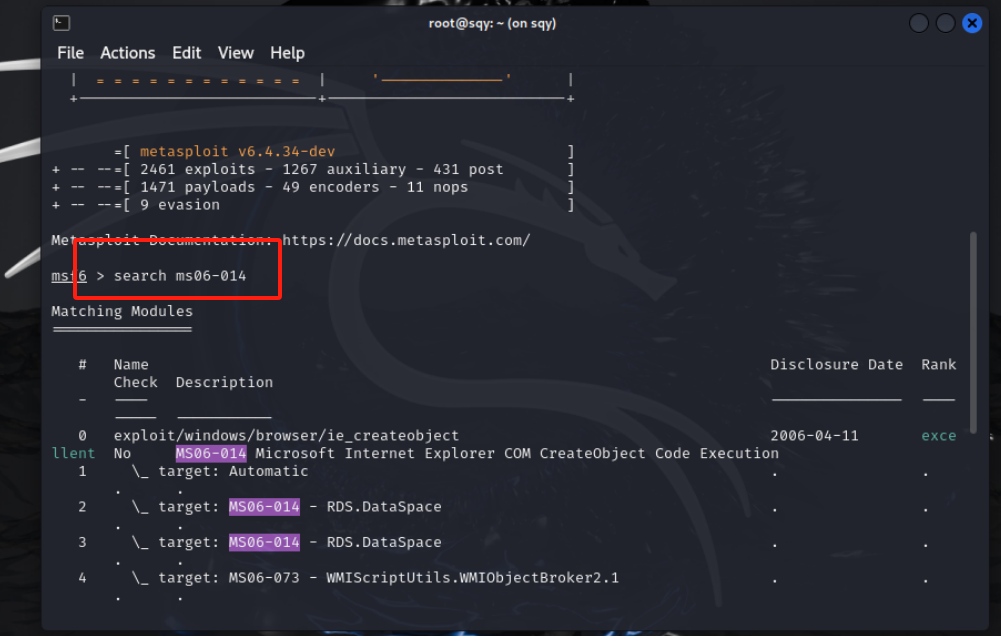
Task: Click row 3 'RDS.DataSpace' target
Action: 384,542
